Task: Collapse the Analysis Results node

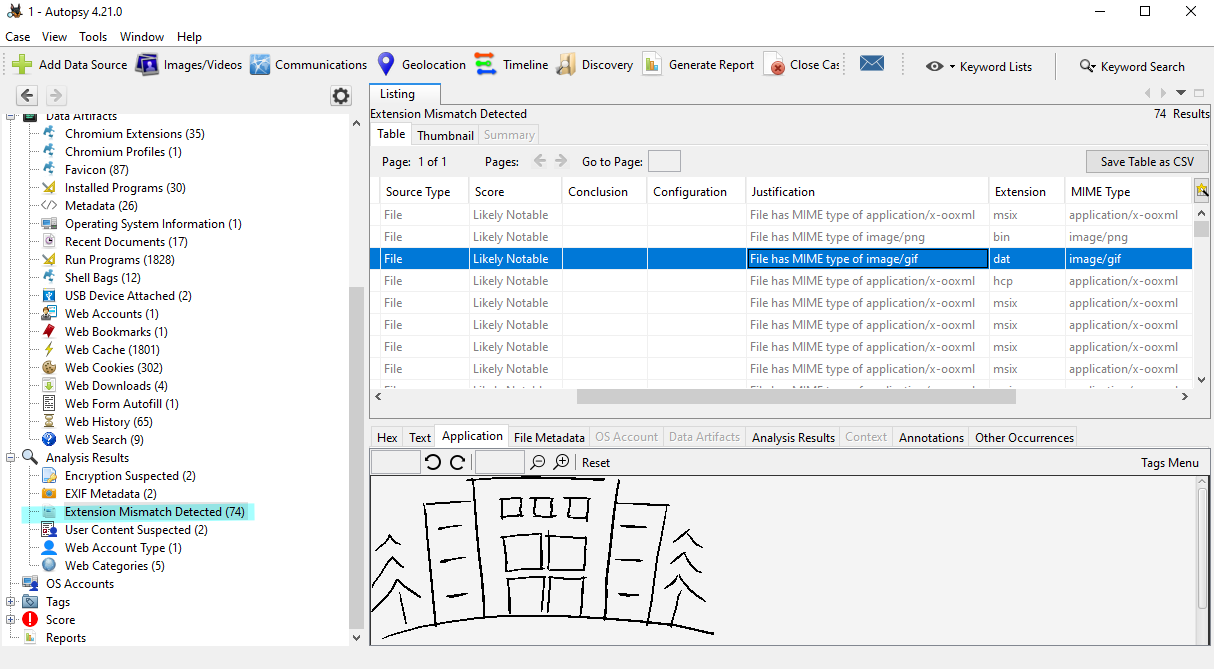Action: (12, 458)
